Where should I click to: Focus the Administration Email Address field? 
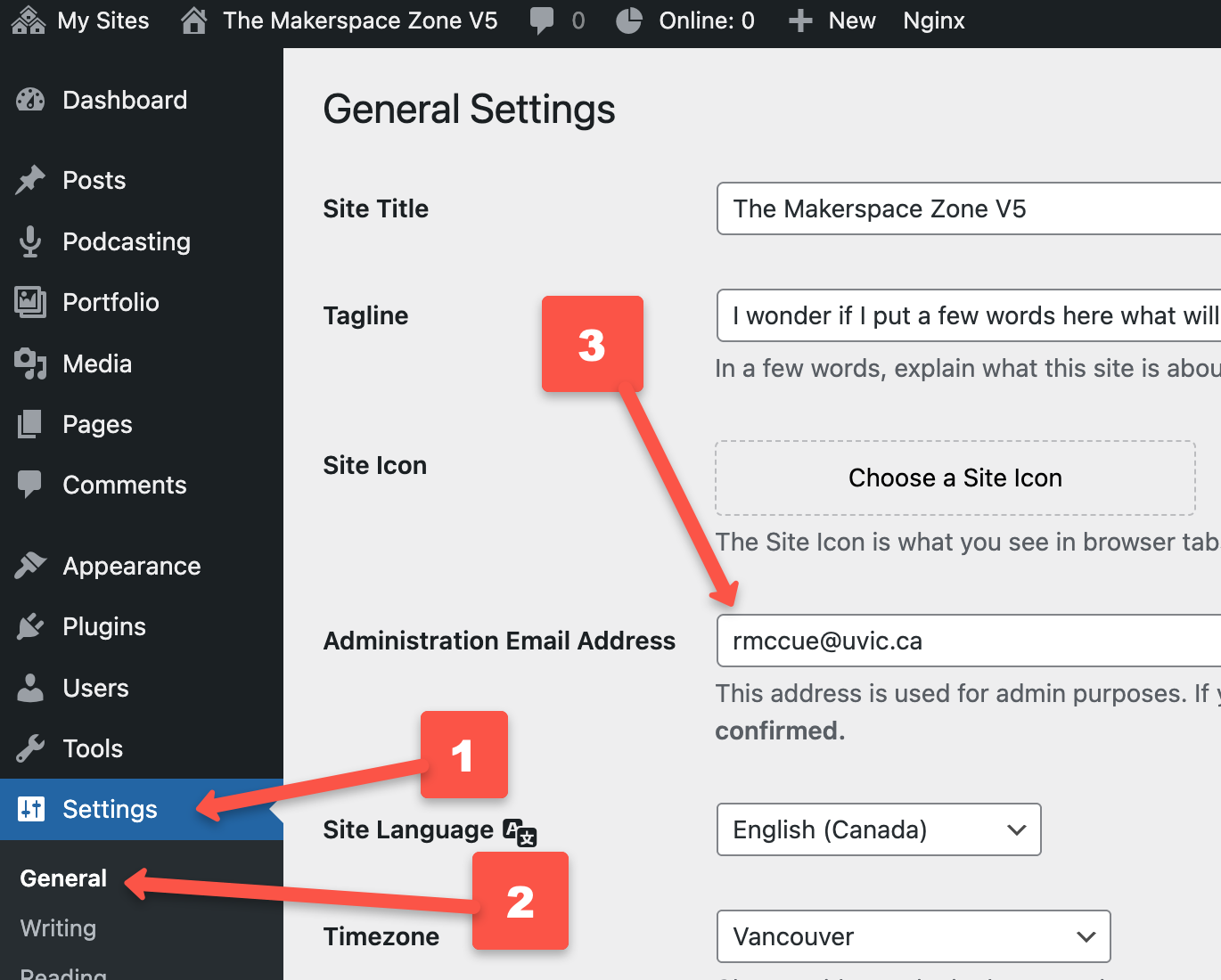(968, 641)
